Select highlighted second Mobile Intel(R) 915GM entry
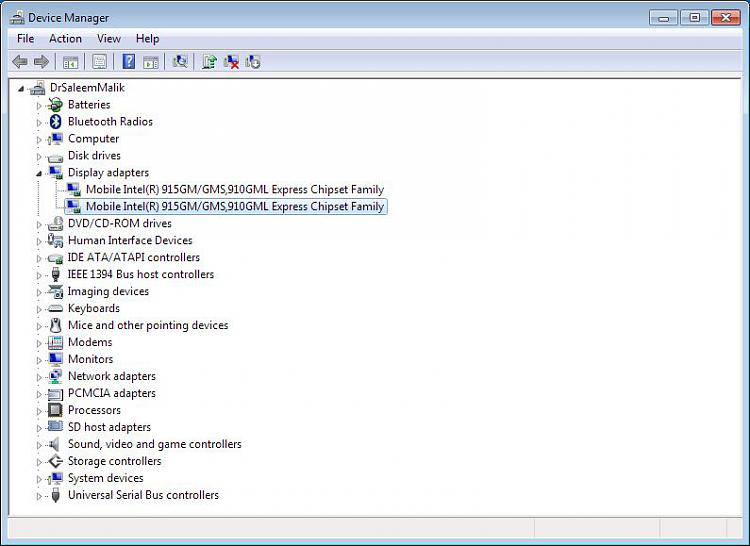This screenshot has height=546, width=750. (235, 207)
